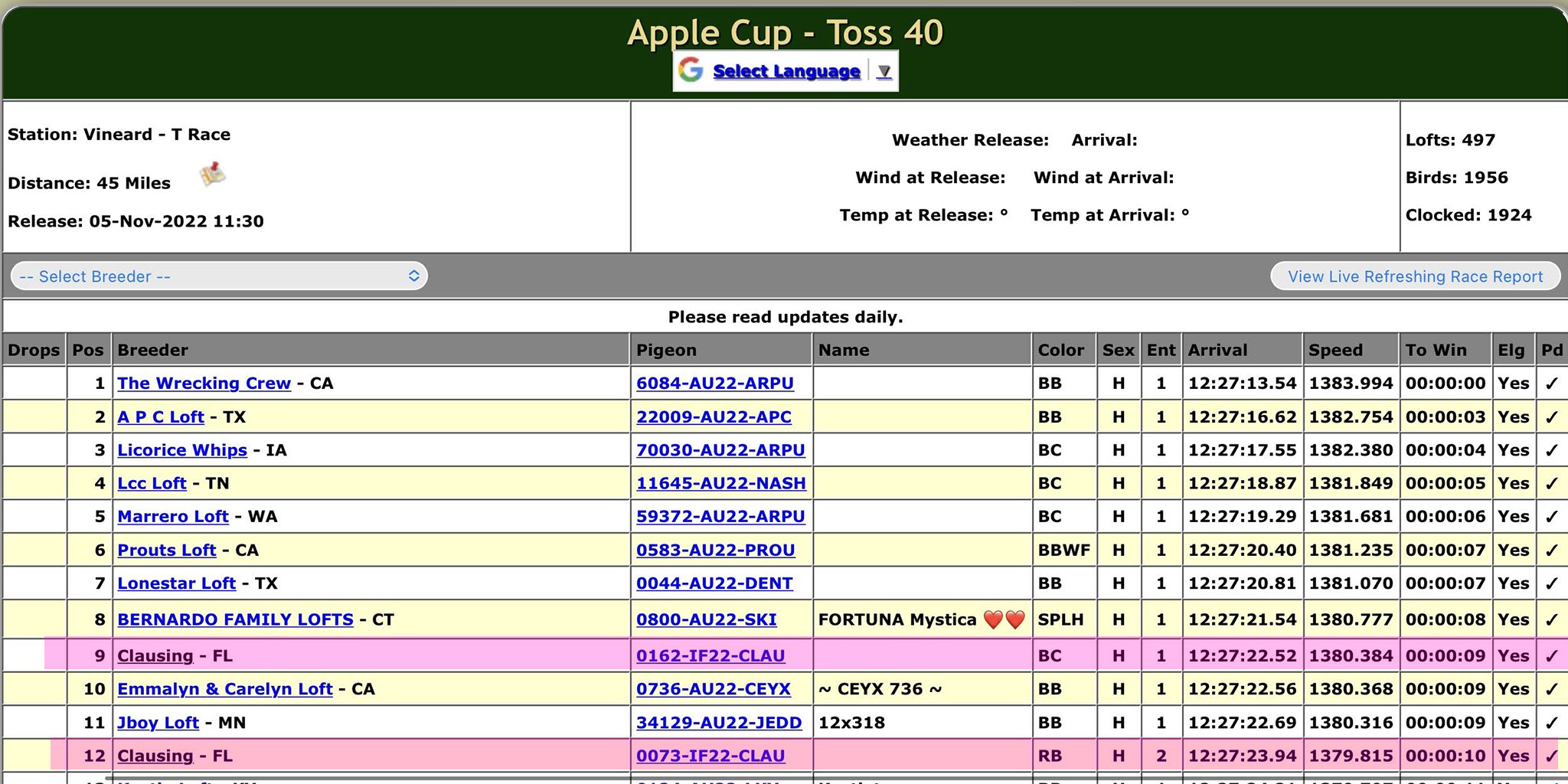The width and height of the screenshot is (1568, 784).
Task: Open The Wrecking Crew breeder link
Action: pyautogui.click(x=204, y=384)
